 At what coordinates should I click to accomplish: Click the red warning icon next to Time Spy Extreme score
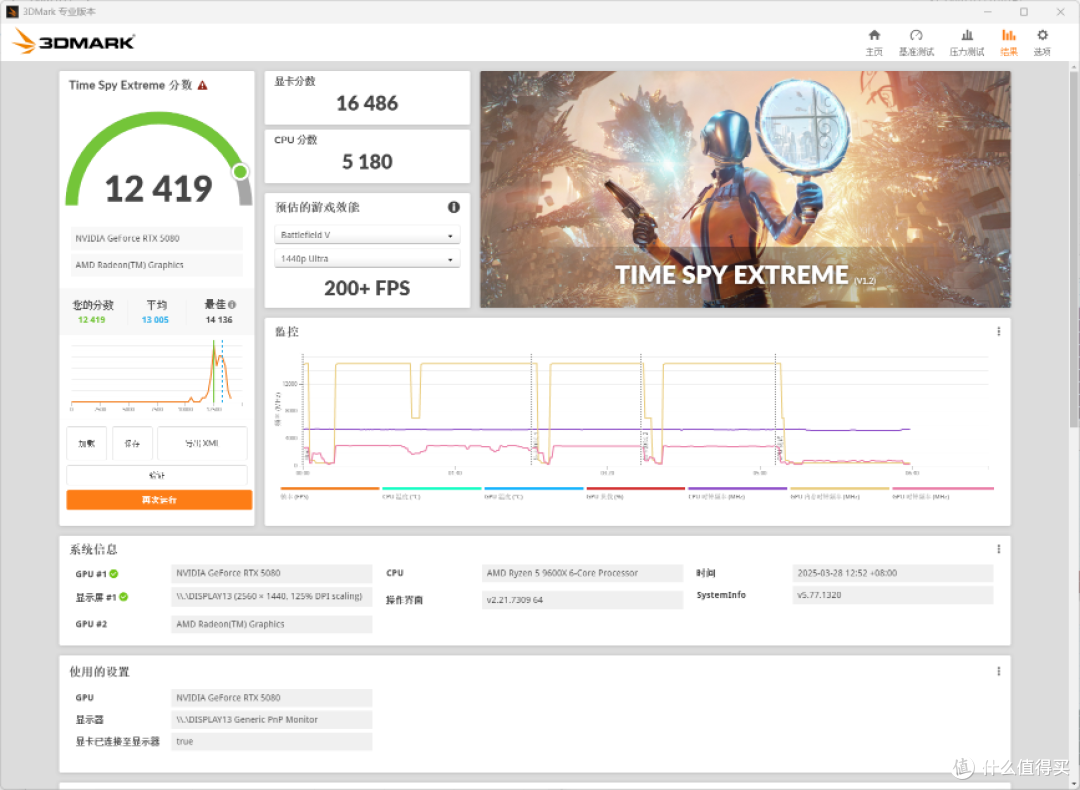click(202, 85)
